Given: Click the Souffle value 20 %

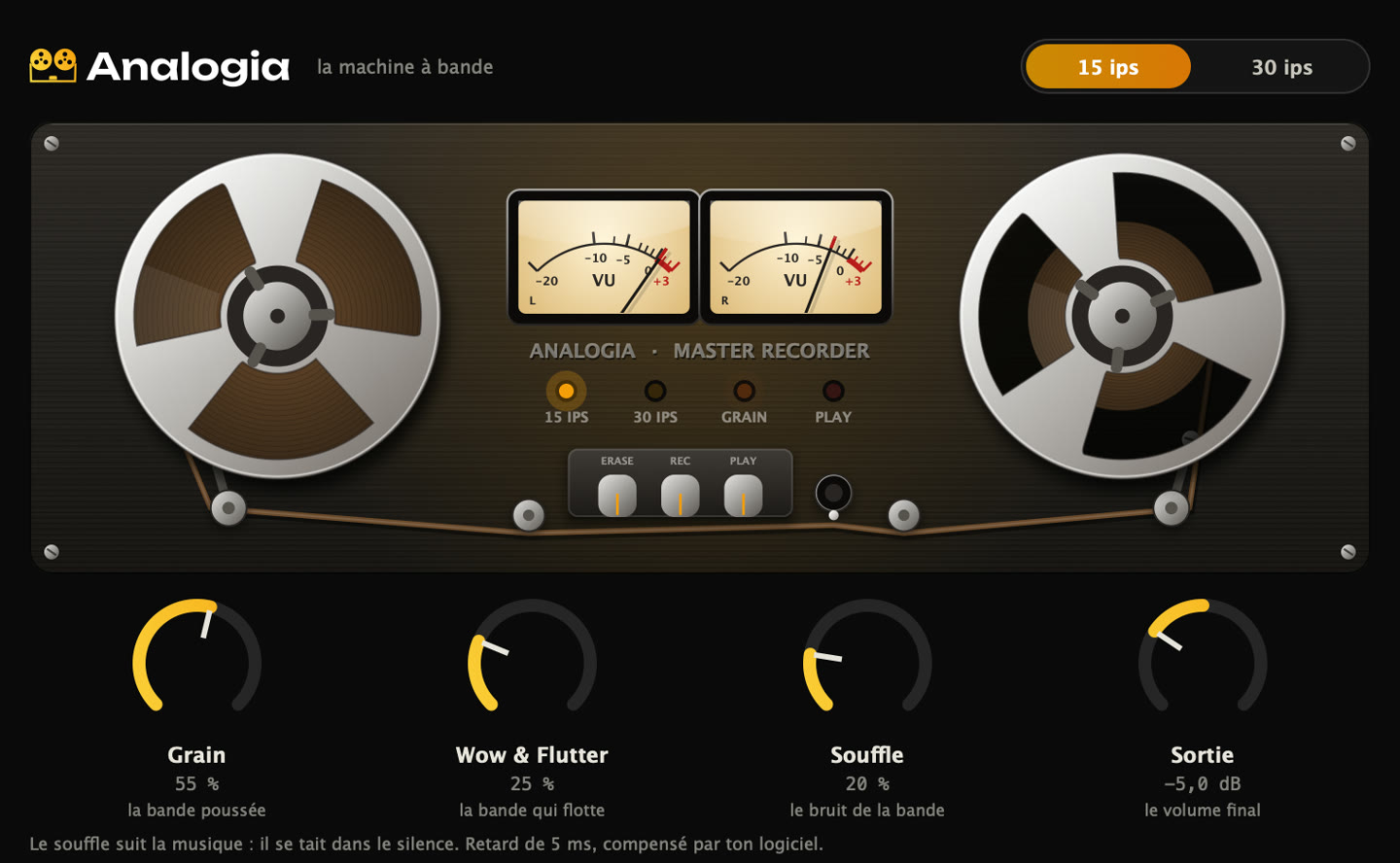Looking at the screenshot, I should 867,783.
